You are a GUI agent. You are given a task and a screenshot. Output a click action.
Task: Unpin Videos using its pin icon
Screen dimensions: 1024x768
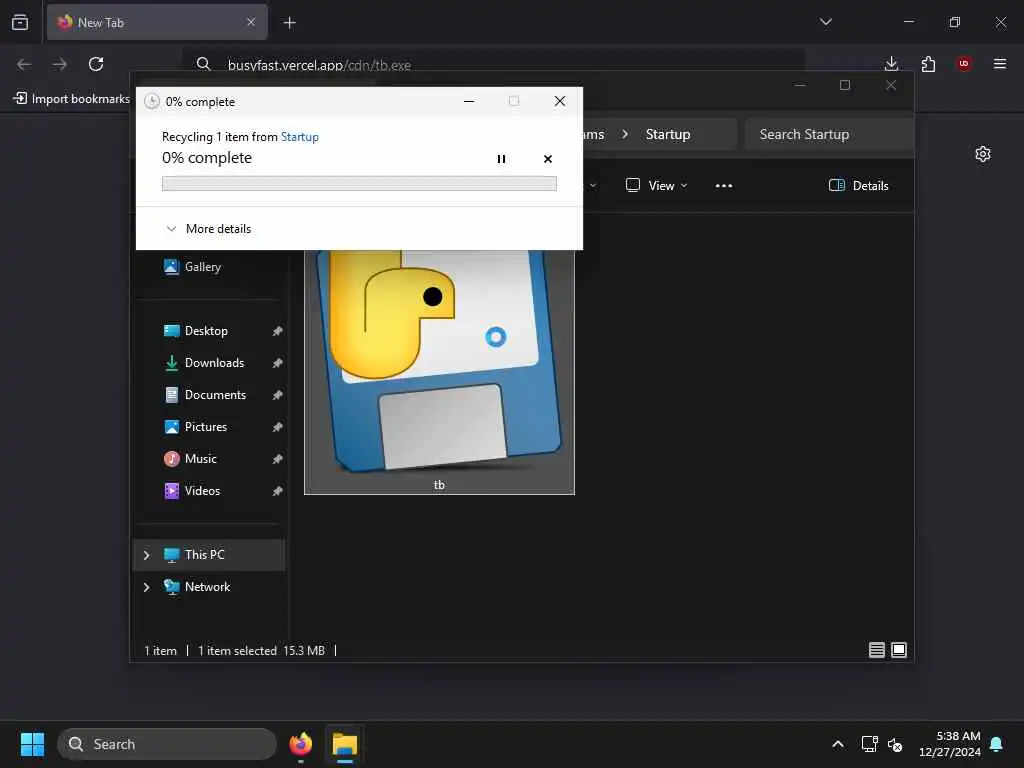point(278,491)
